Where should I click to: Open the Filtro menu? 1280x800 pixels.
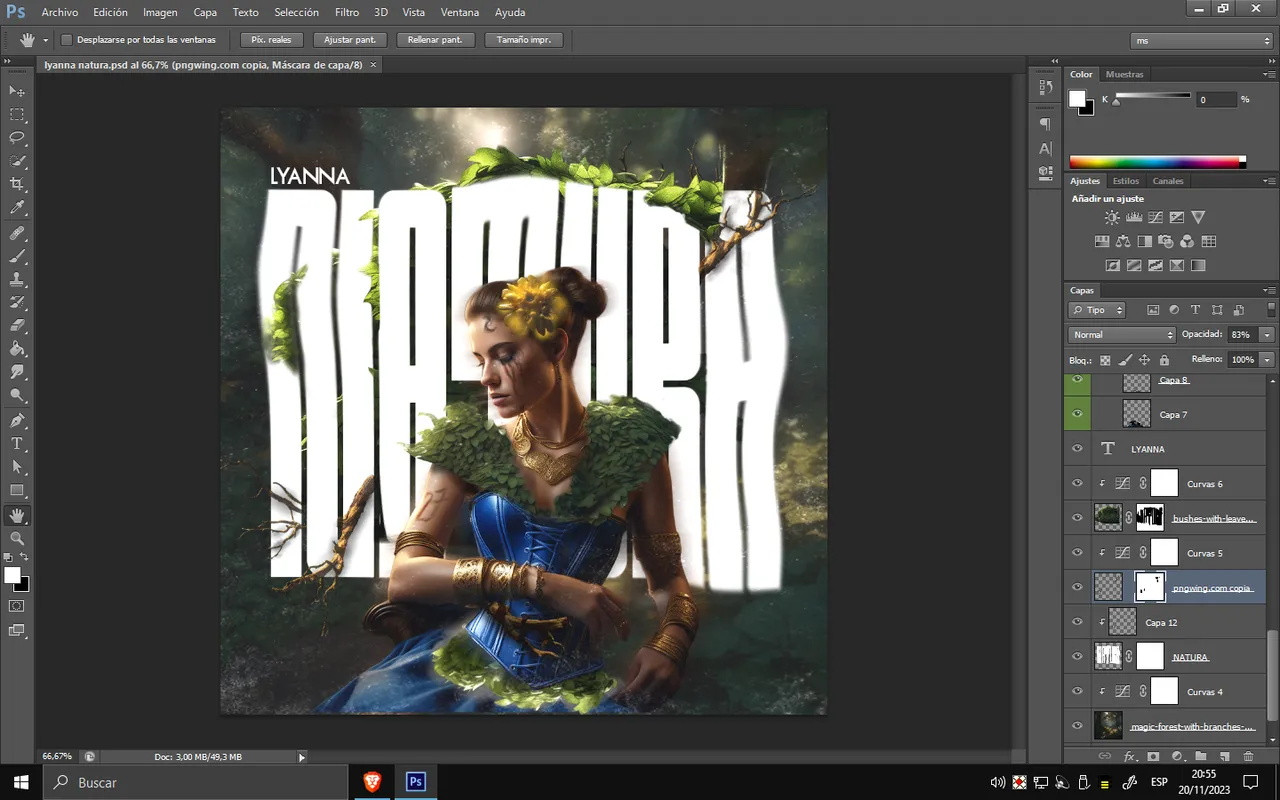click(347, 12)
